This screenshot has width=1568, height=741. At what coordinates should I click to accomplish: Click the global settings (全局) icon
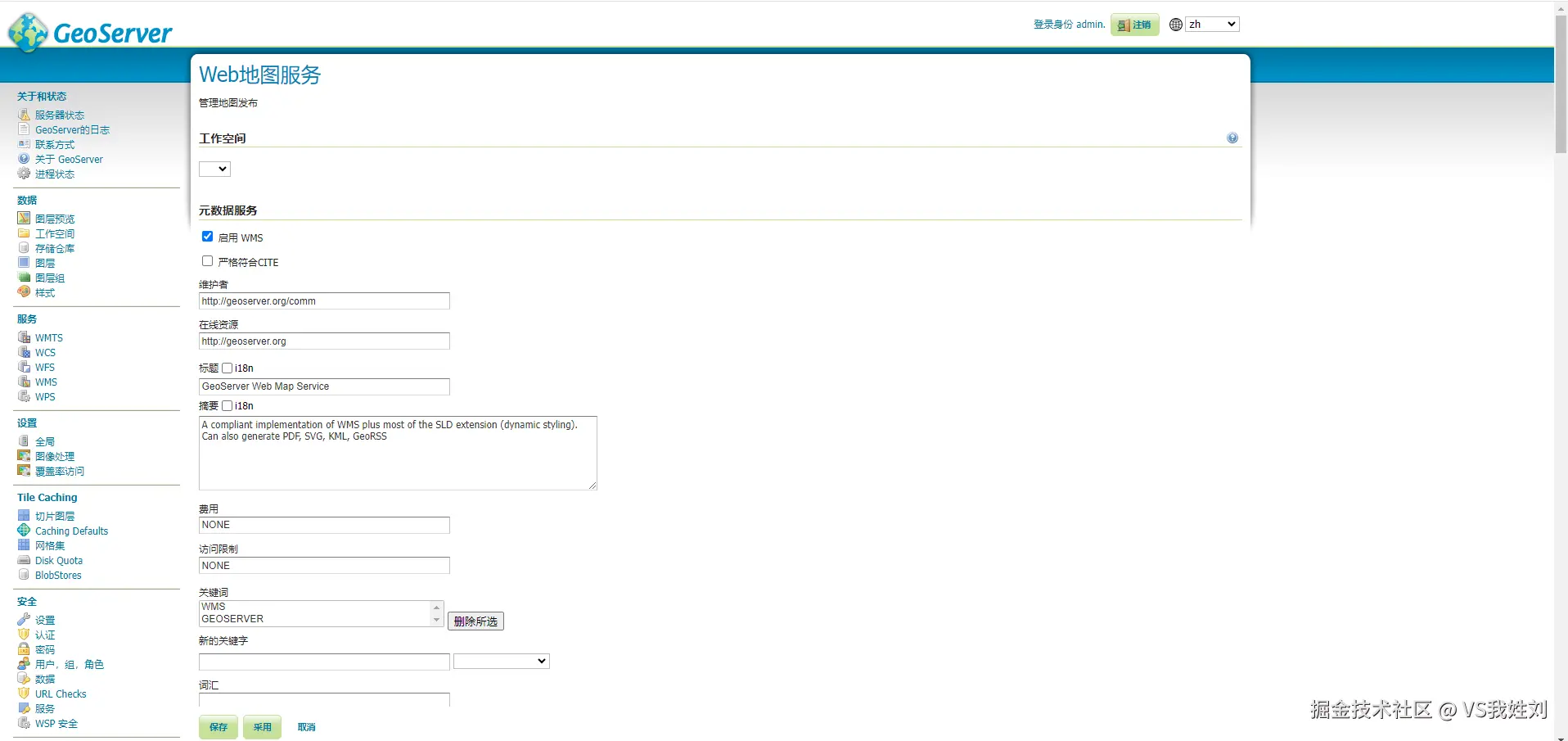pos(24,441)
